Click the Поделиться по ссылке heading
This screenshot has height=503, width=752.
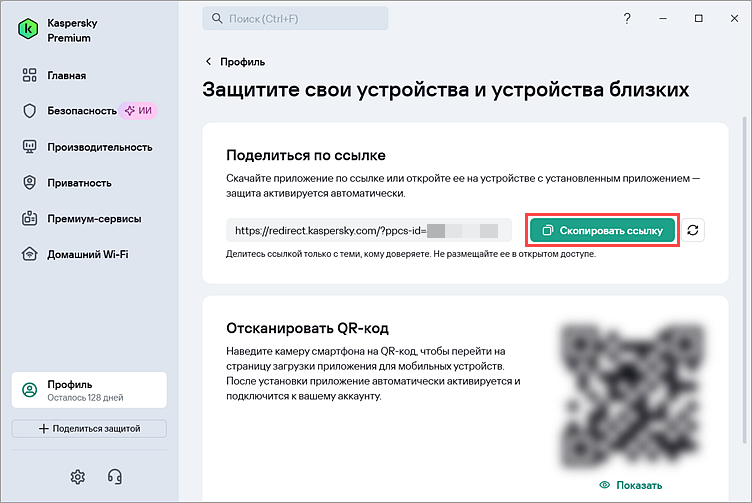coord(306,155)
